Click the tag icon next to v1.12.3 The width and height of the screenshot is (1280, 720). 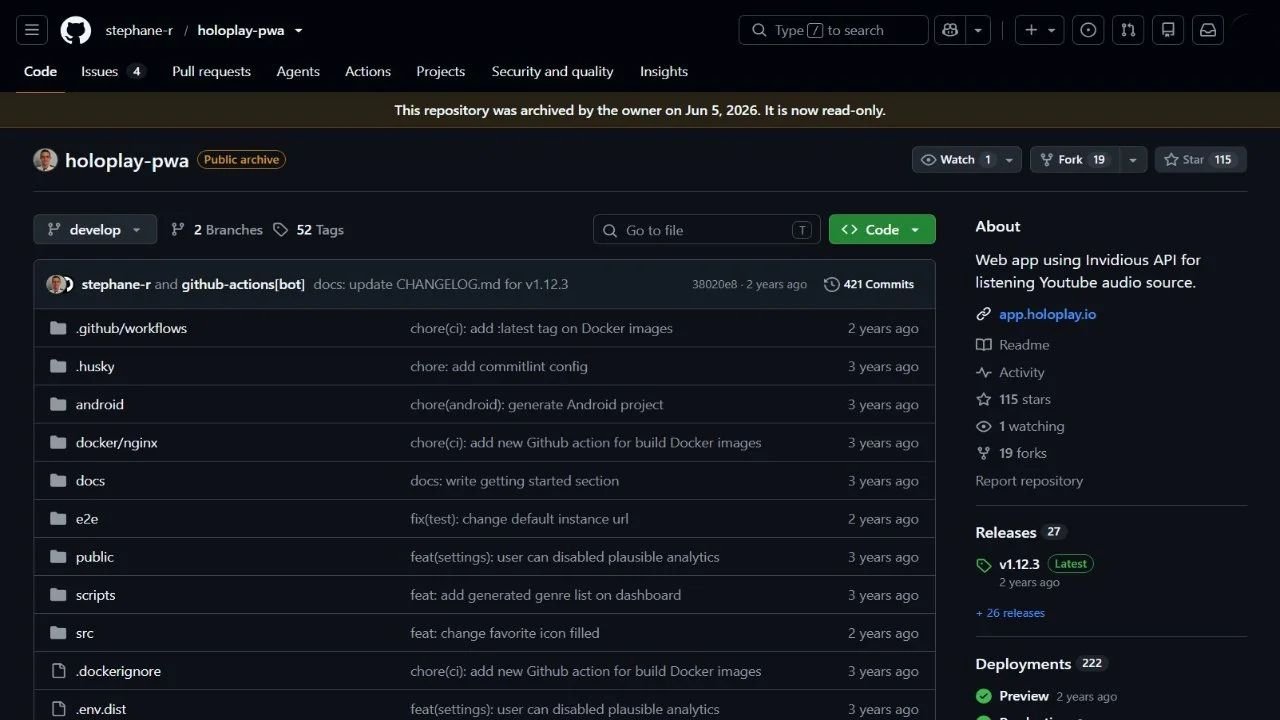(x=984, y=565)
